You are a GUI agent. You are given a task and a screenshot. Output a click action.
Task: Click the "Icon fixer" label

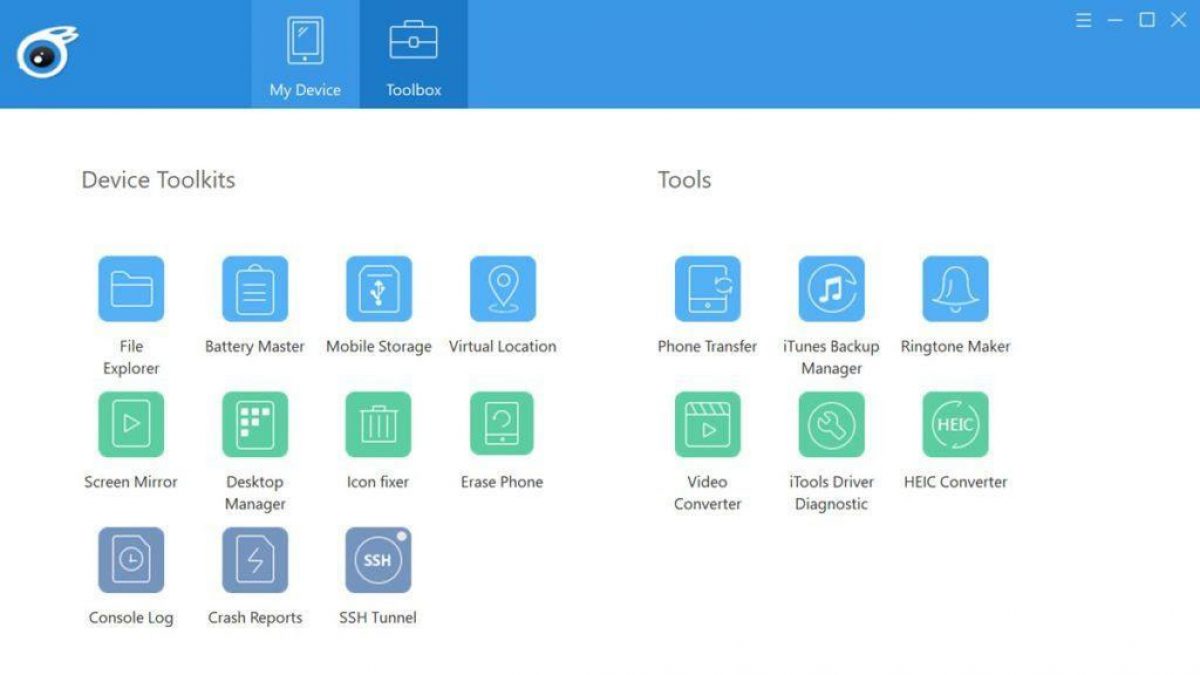pyautogui.click(x=378, y=482)
